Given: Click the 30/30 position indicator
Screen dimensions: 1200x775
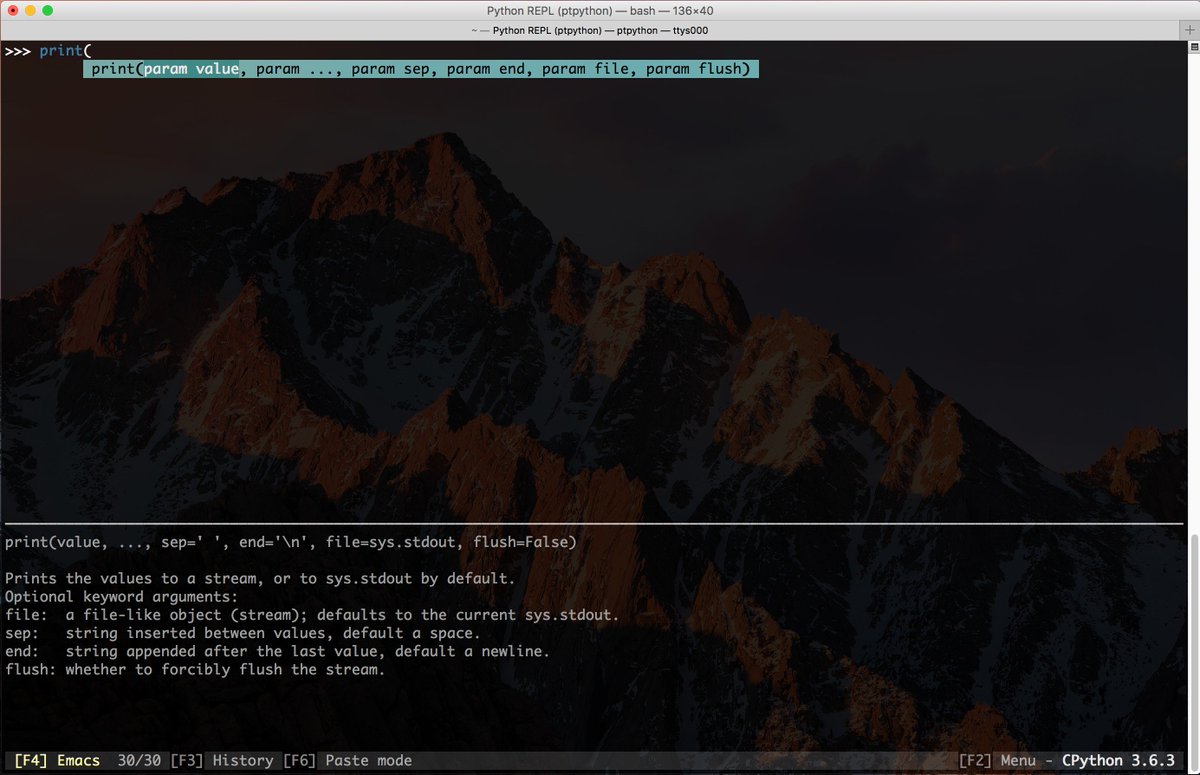Looking at the screenshot, I should point(138,761).
